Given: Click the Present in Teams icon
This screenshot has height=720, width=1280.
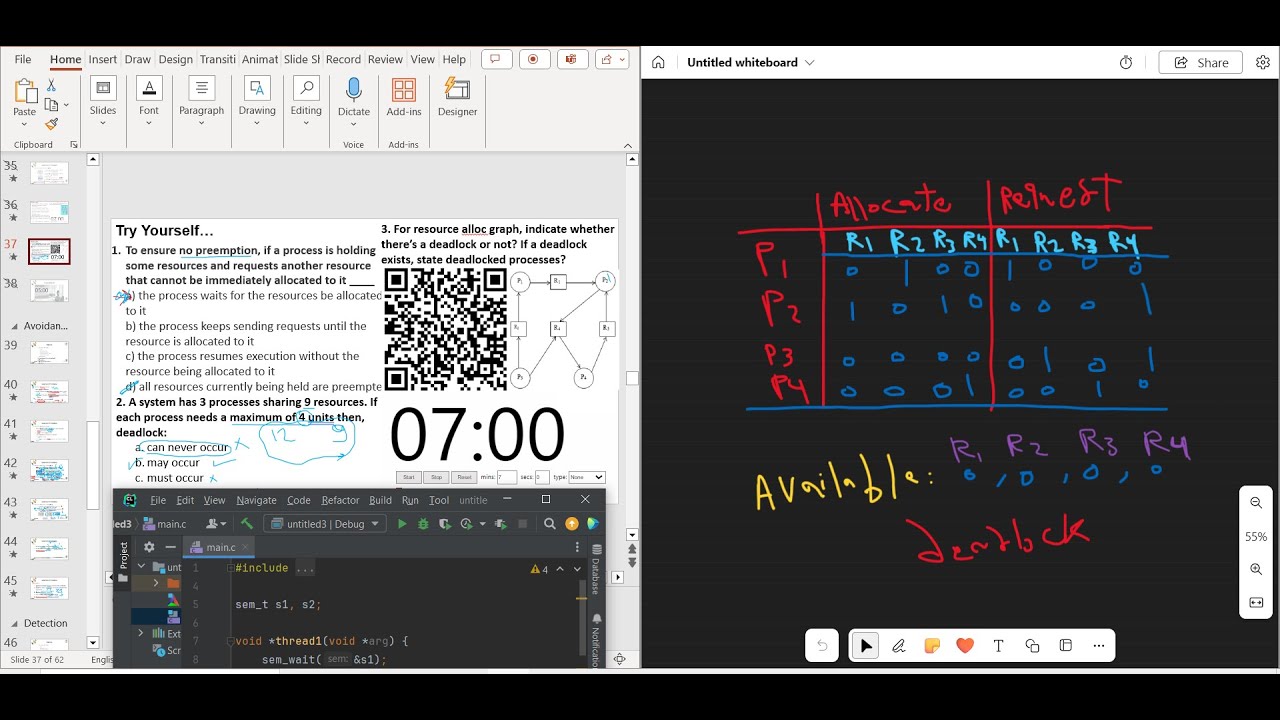Looking at the screenshot, I should click(571, 59).
